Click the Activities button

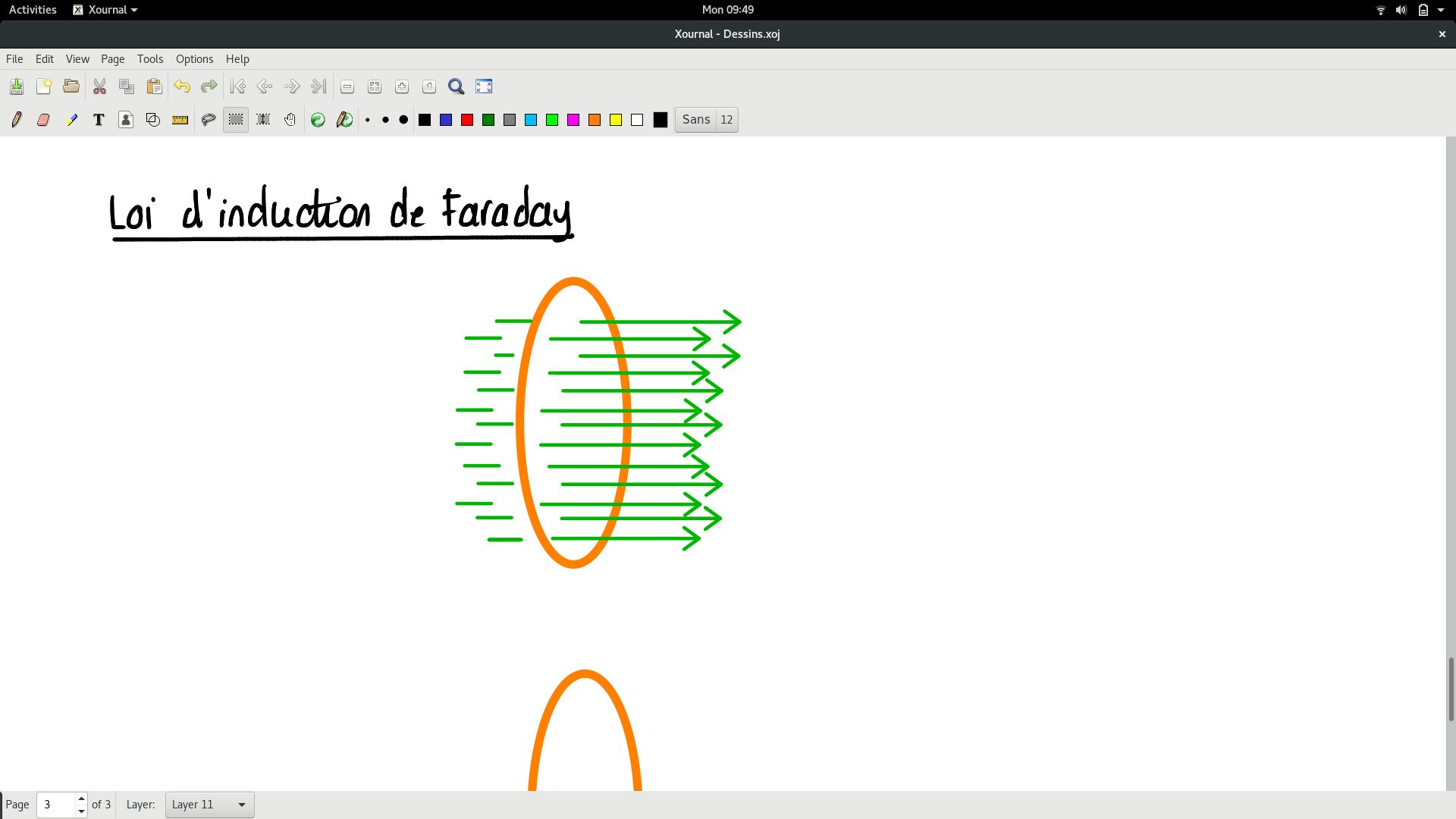33,10
